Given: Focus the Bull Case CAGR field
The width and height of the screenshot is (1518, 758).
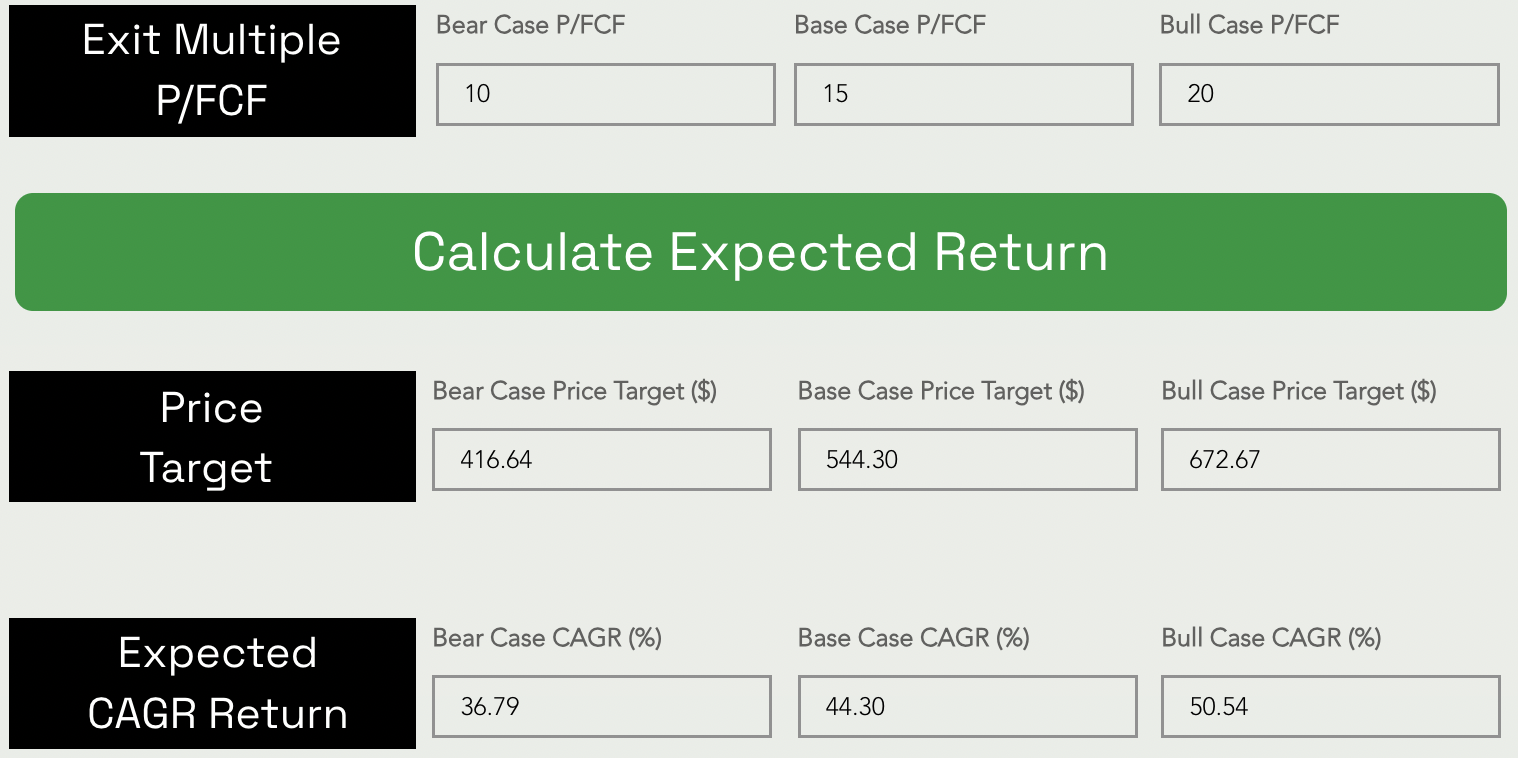Looking at the screenshot, I should point(1330,707).
